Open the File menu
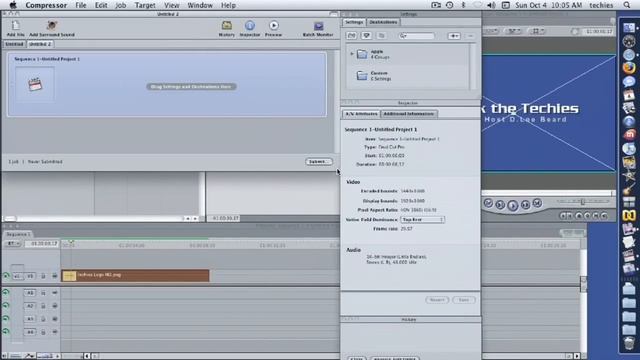This screenshot has width=640, height=360. pyautogui.click(x=80, y=5)
